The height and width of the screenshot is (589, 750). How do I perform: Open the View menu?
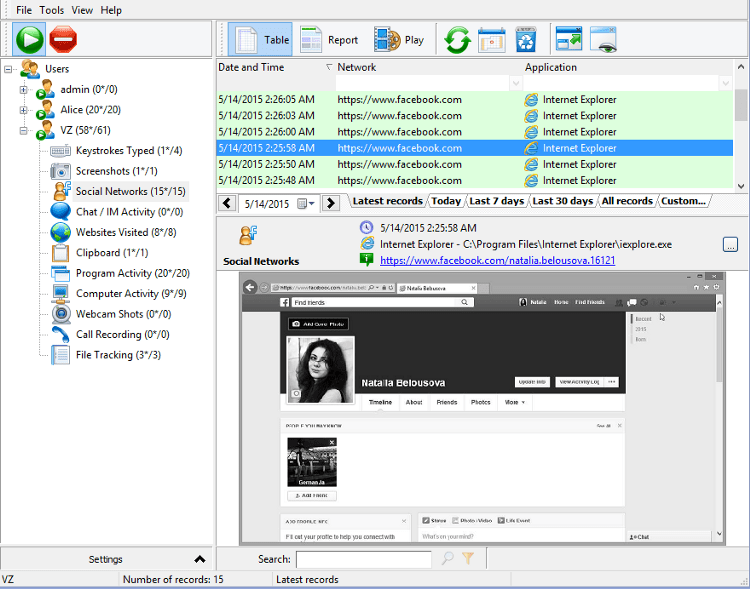coord(82,10)
